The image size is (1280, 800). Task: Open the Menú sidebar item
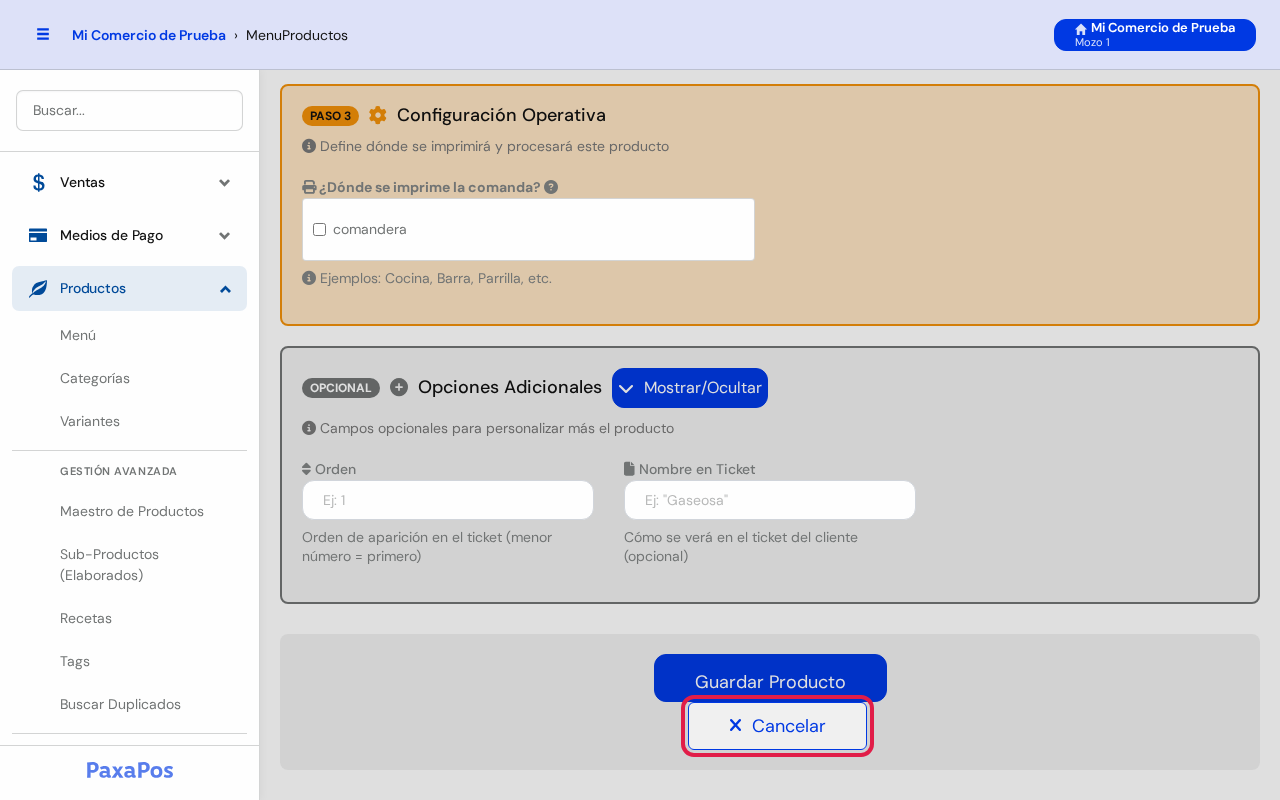78,335
